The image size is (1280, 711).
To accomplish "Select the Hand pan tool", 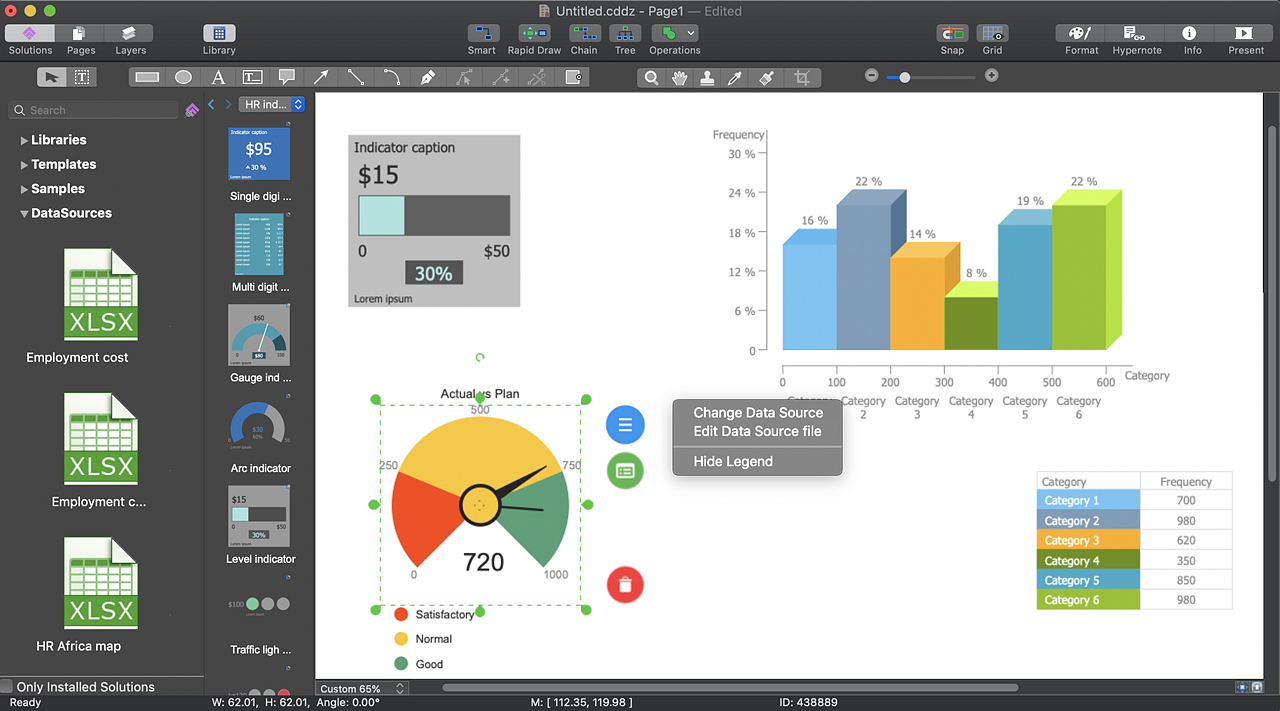I will [x=680, y=77].
